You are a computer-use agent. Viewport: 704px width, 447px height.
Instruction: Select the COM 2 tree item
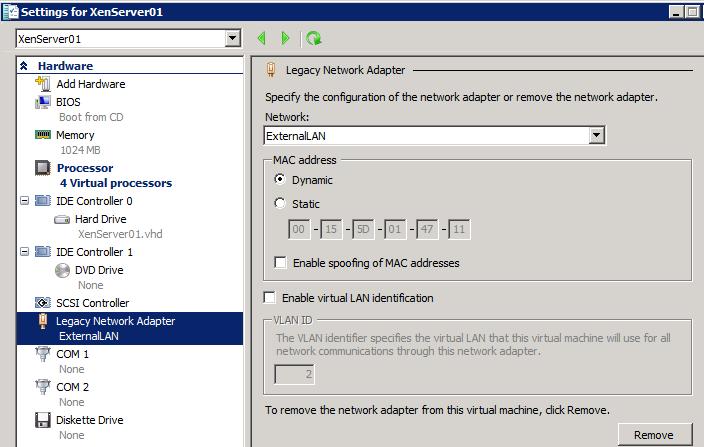tap(72, 387)
